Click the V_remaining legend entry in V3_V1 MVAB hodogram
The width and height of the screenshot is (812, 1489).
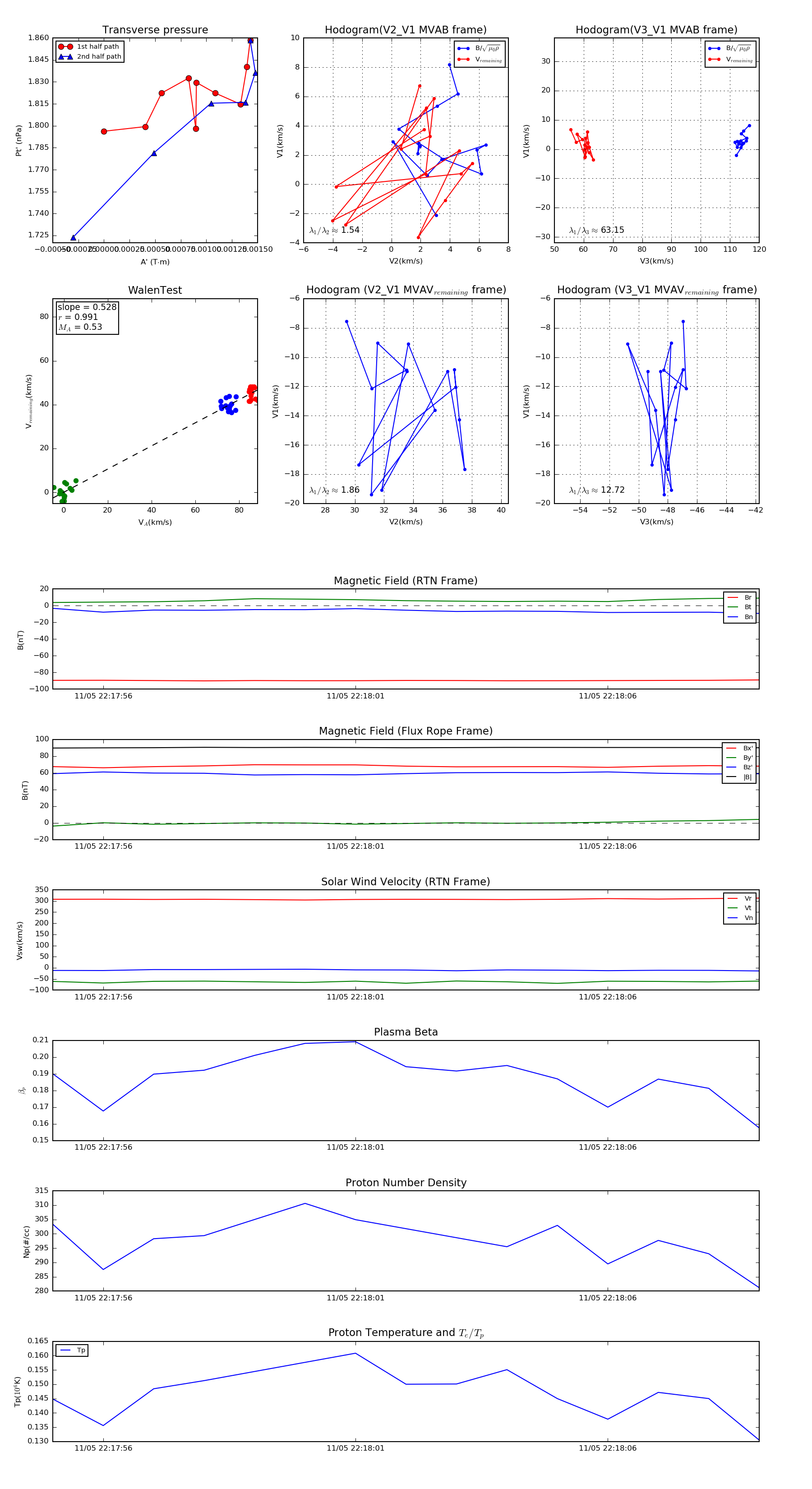click(x=730, y=60)
